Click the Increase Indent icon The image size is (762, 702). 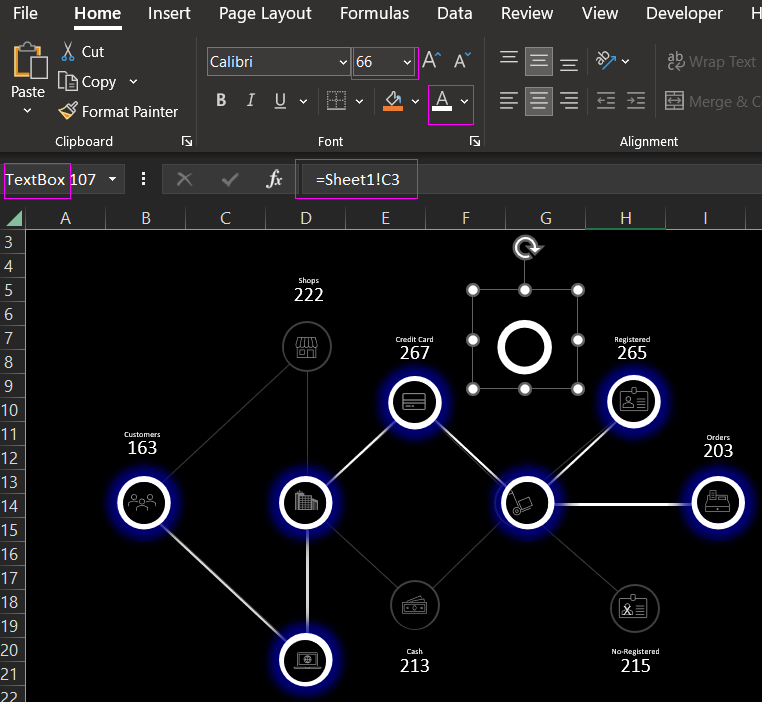click(x=634, y=101)
